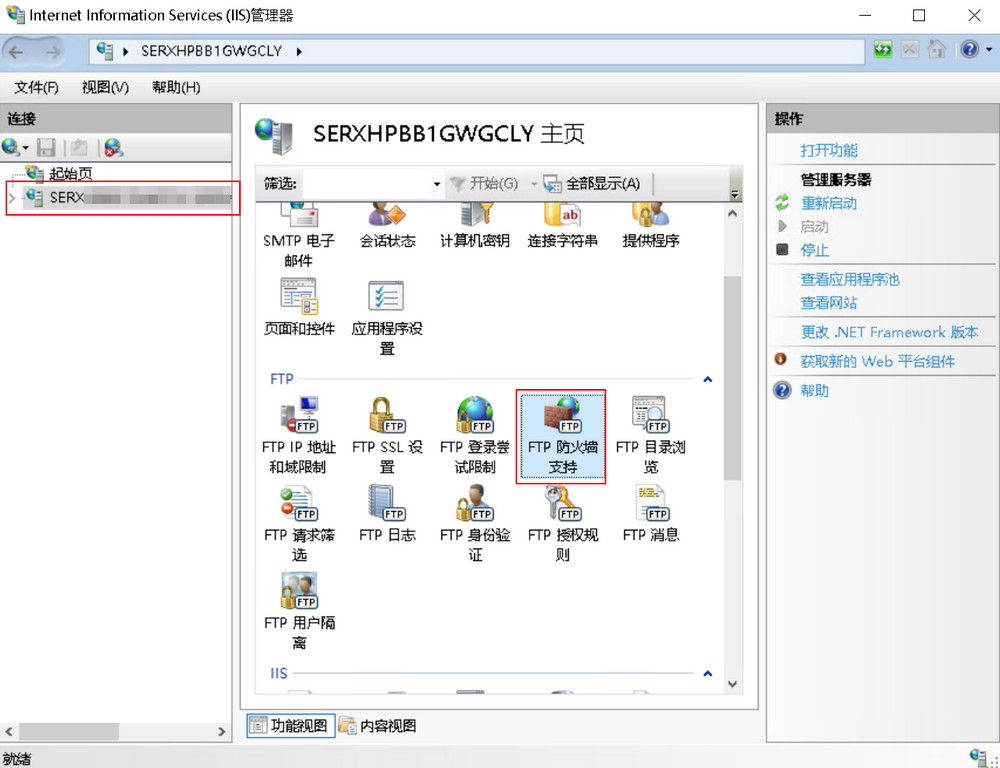Expand the SERX server tree node

(11, 198)
